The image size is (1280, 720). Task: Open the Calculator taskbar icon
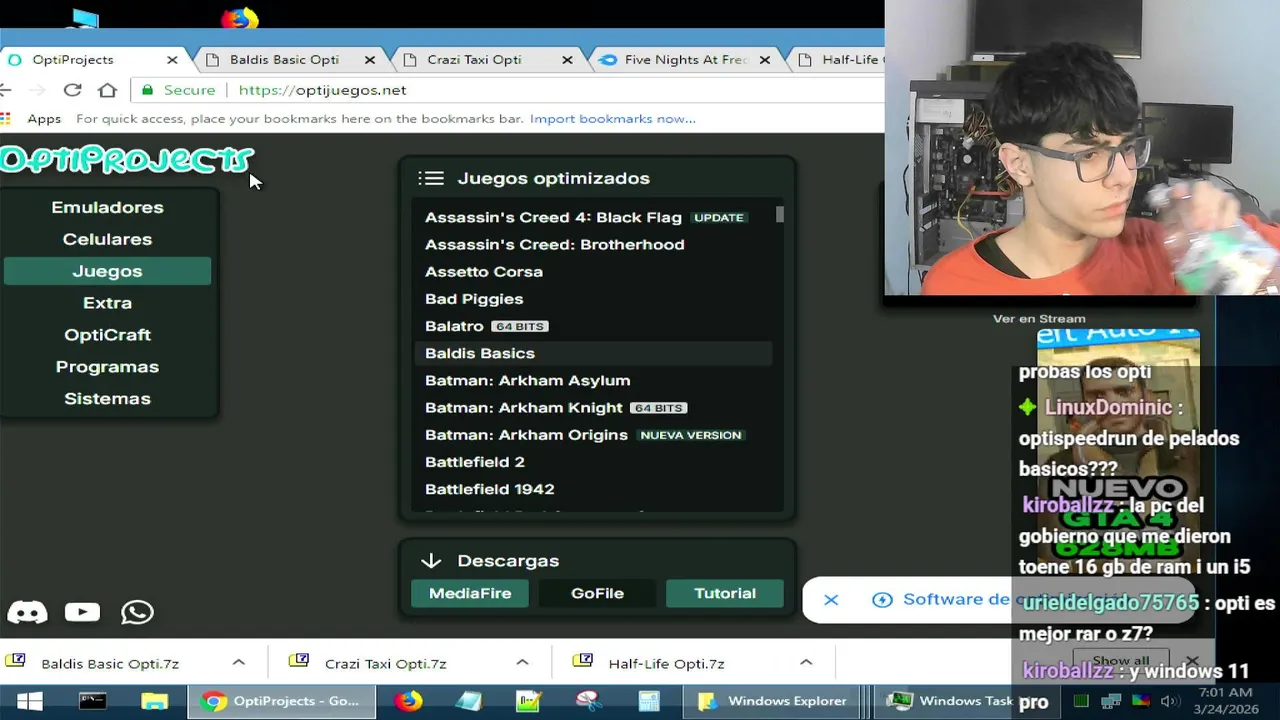tap(649, 701)
